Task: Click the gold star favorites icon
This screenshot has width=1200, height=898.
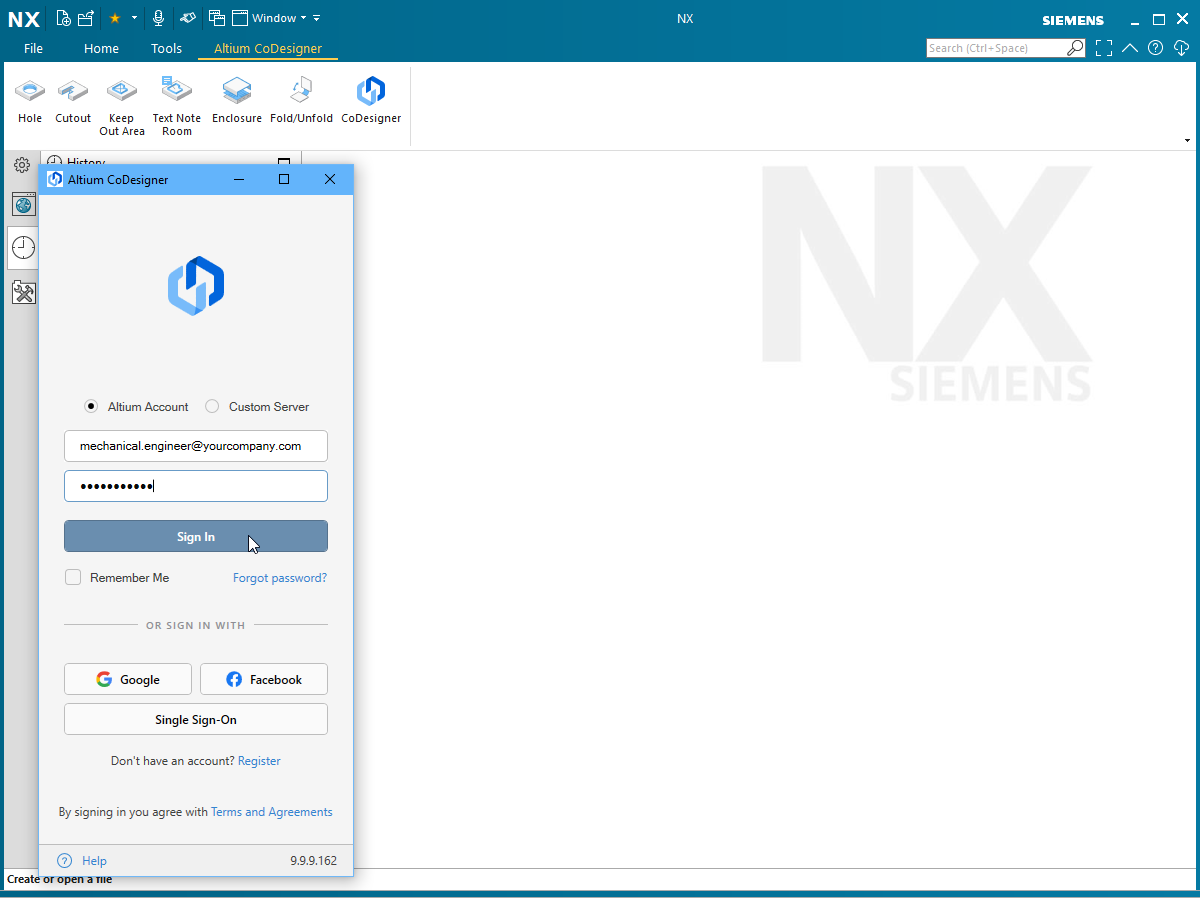Action: click(114, 18)
